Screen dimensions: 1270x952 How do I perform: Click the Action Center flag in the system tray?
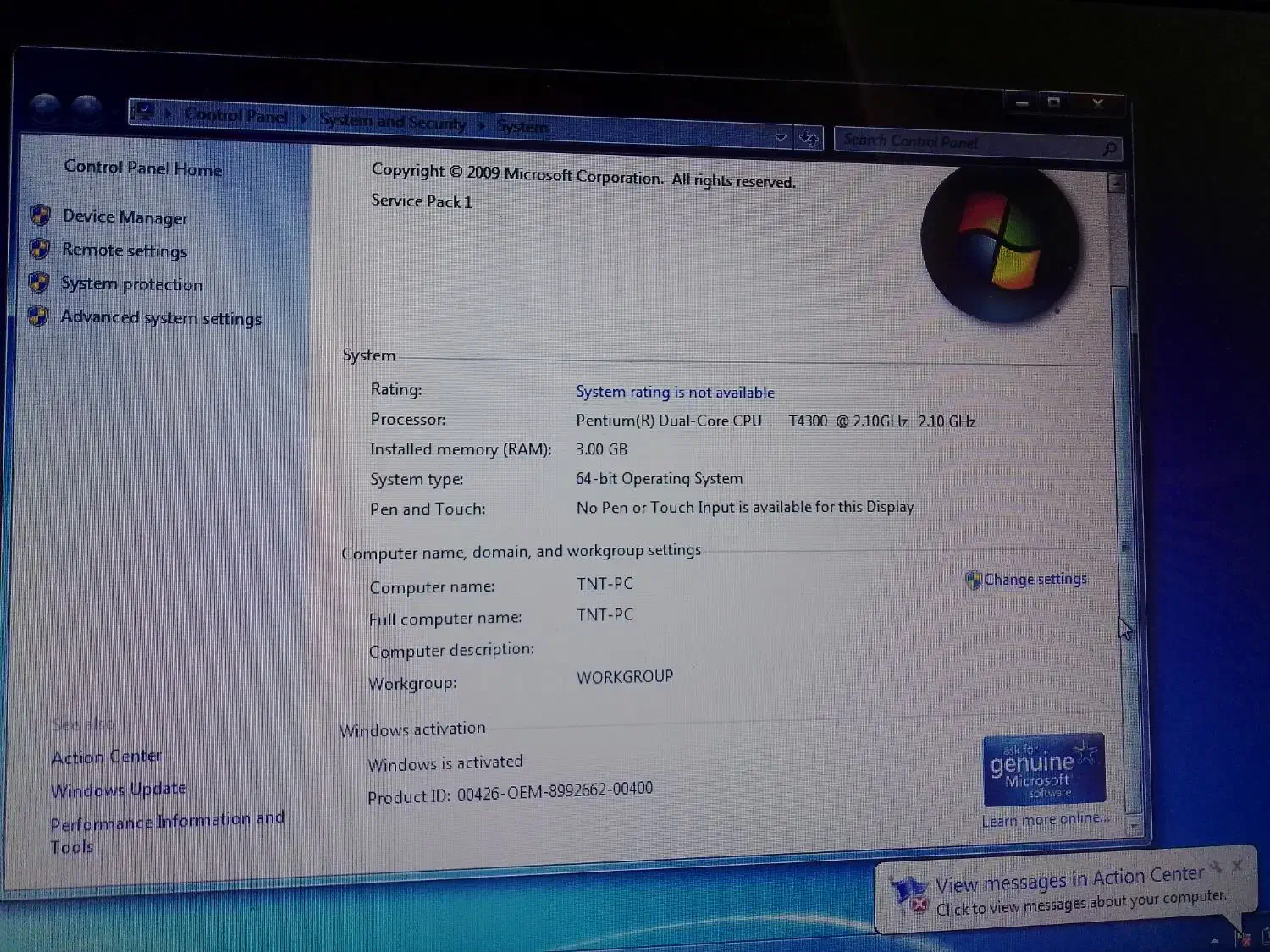(x=1242, y=937)
